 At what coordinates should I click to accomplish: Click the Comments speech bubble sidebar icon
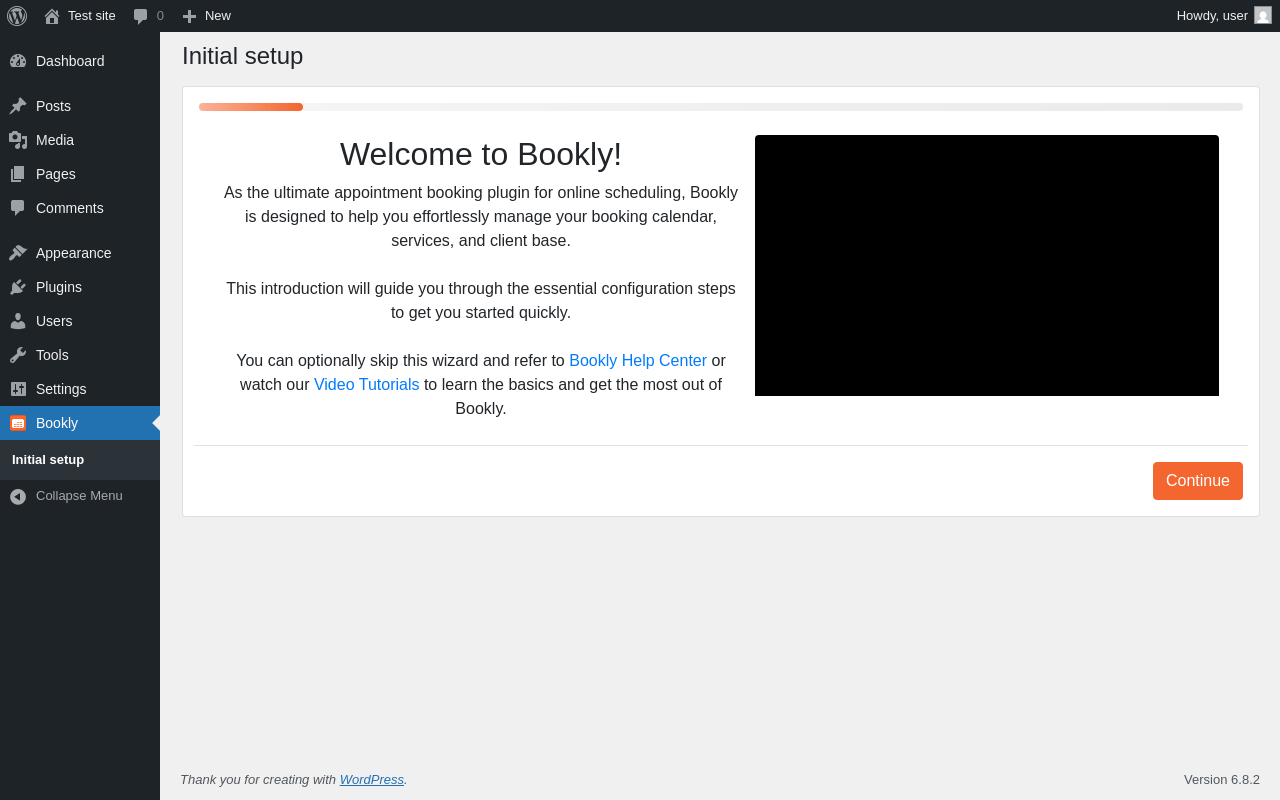click(18, 208)
